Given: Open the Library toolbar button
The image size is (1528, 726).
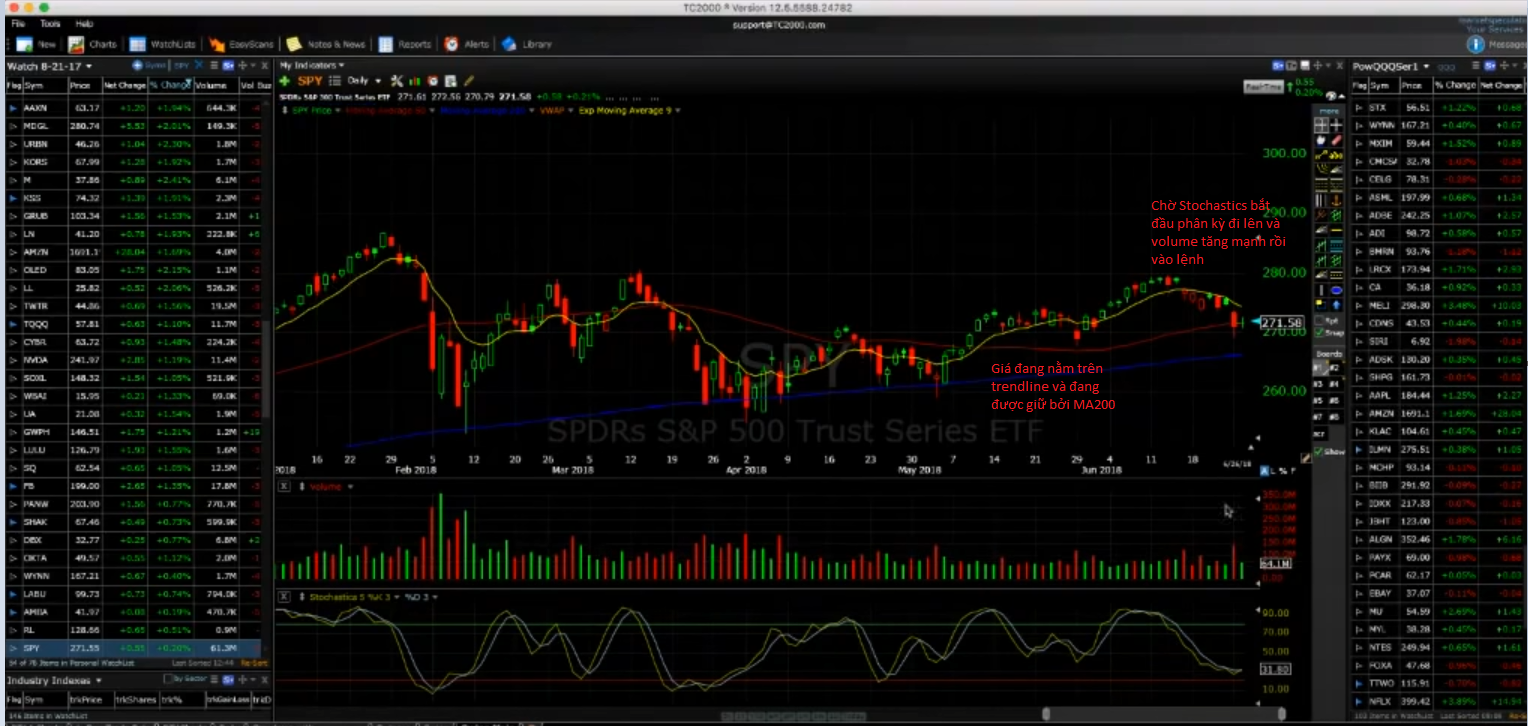Looking at the screenshot, I should [527, 44].
